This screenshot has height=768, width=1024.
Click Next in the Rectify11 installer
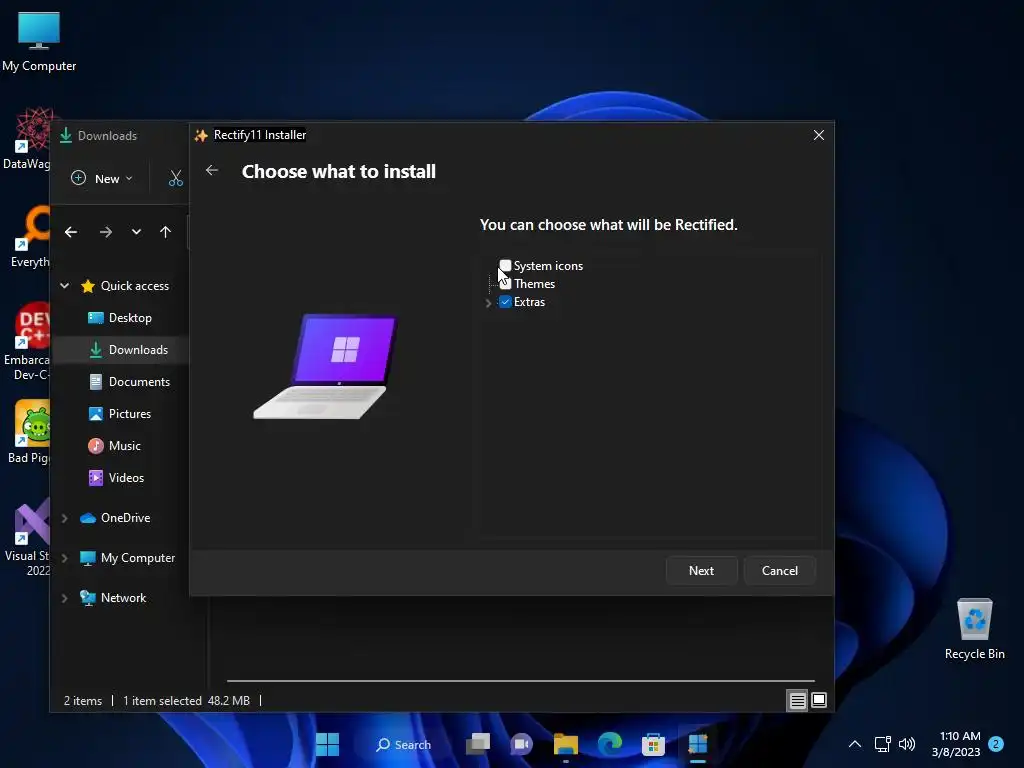click(701, 571)
